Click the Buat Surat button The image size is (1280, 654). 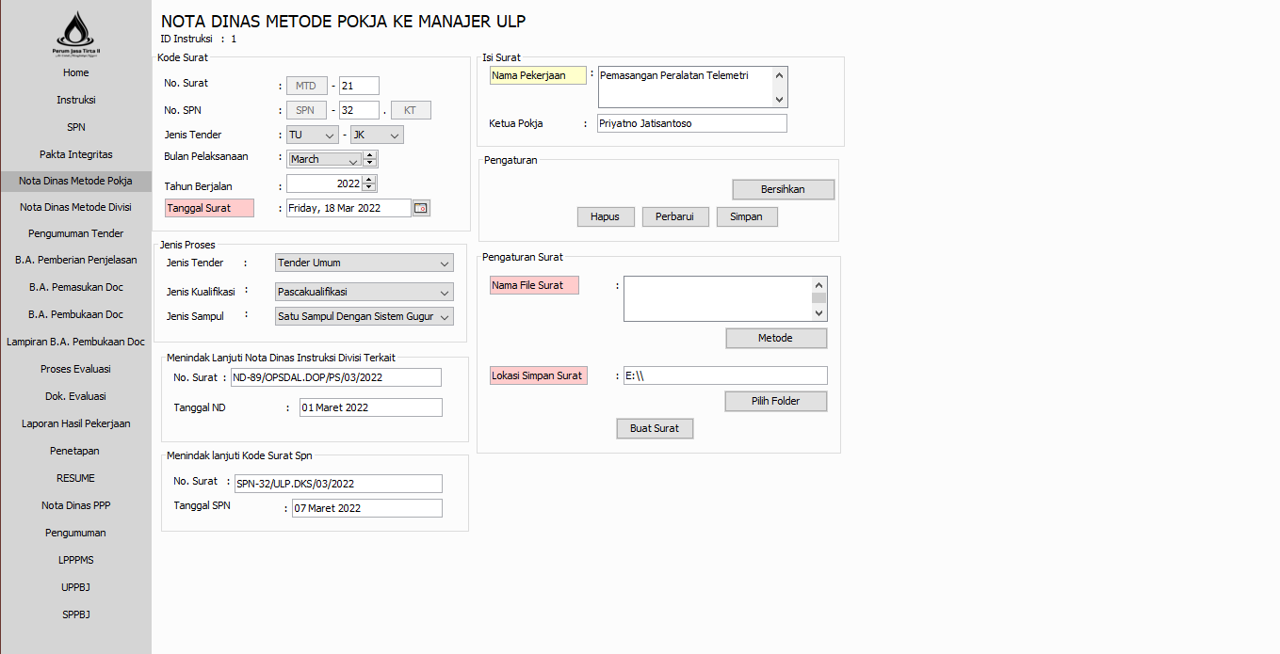(654, 428)
